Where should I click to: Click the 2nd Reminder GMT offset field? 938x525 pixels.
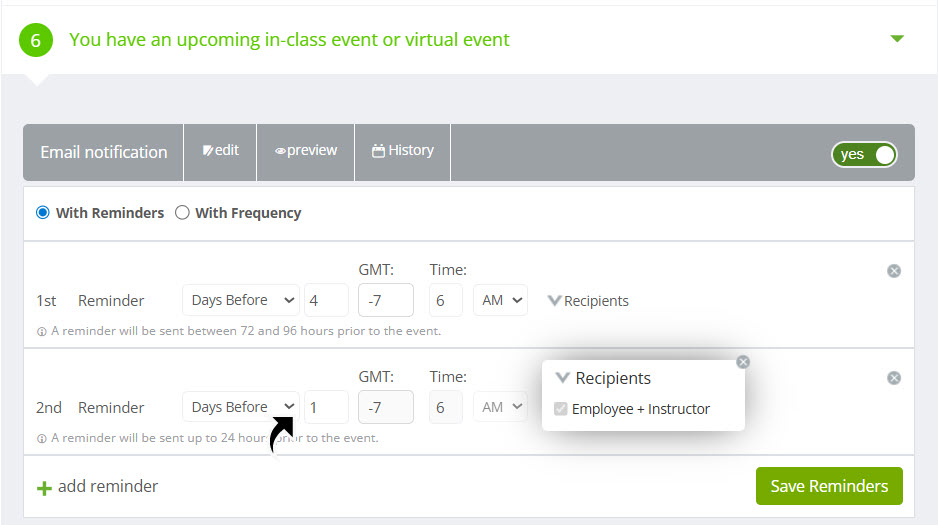pos(386,407)
